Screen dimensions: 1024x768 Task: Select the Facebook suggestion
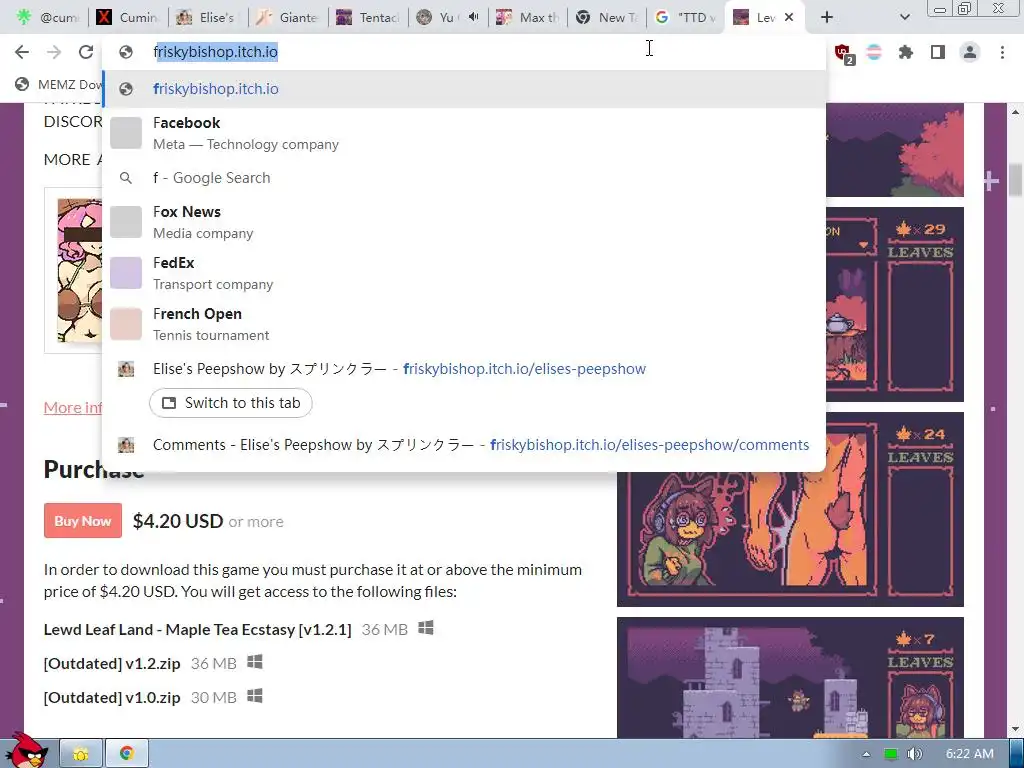point(464,133)
